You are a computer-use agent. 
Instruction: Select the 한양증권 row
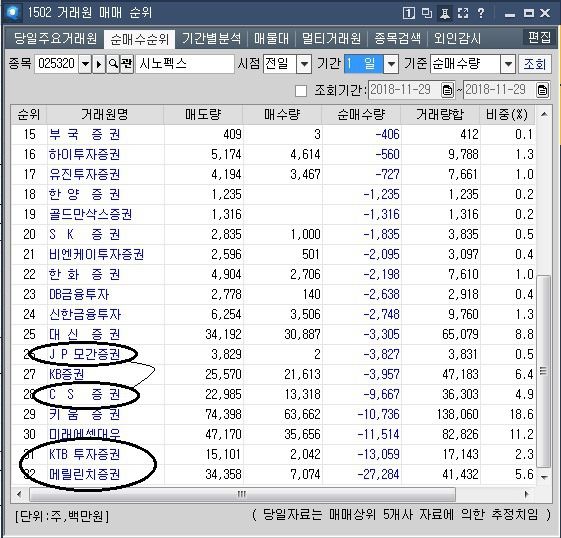click(273, 195)
